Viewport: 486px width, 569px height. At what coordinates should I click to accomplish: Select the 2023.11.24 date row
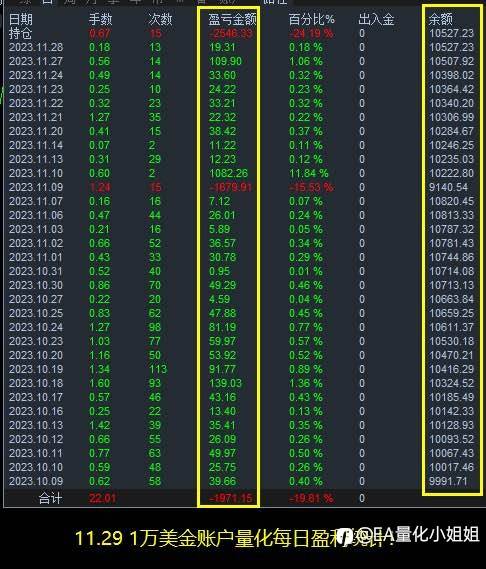tap(36, 75)
